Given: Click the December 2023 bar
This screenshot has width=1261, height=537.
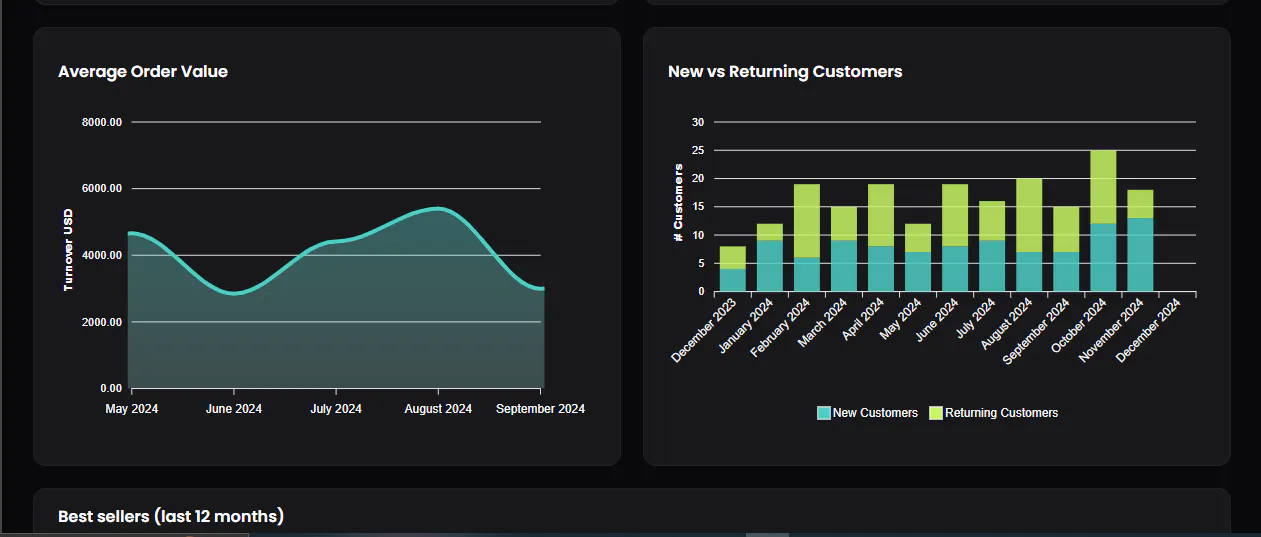Looking at the screenshot, I should tap(733, 269).
